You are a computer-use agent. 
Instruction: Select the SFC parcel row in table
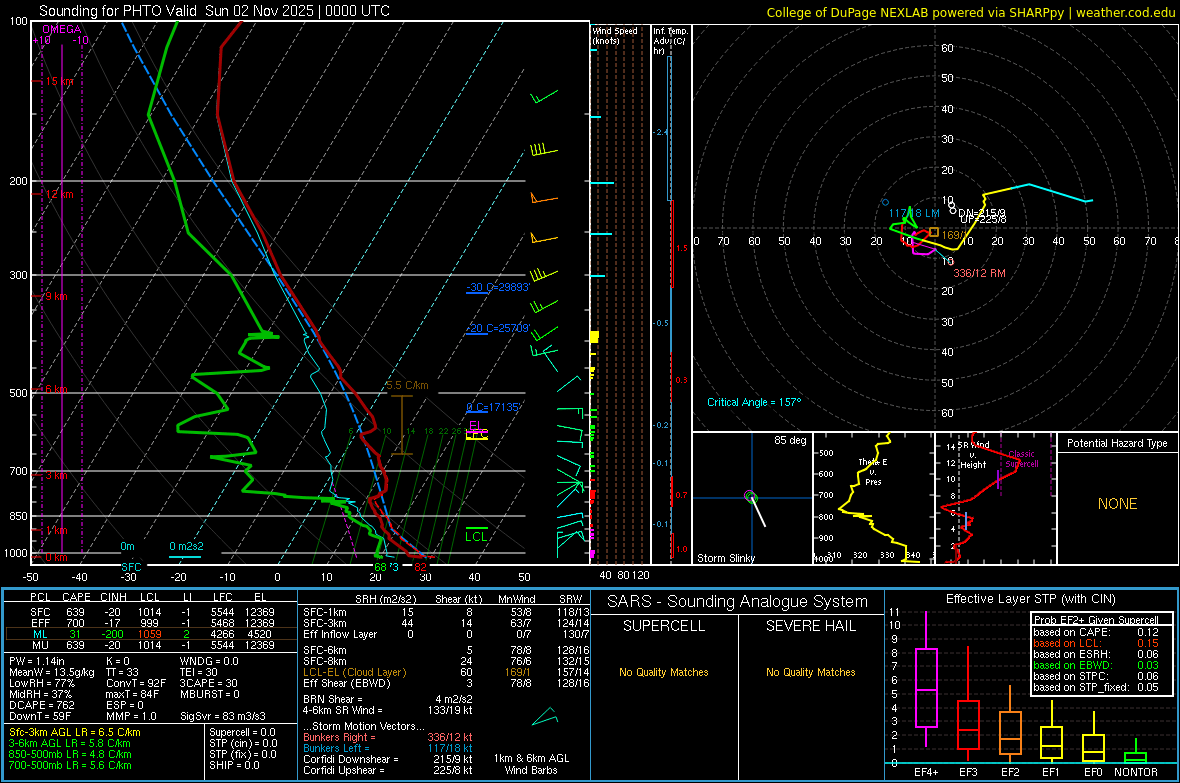click(152, 612)
